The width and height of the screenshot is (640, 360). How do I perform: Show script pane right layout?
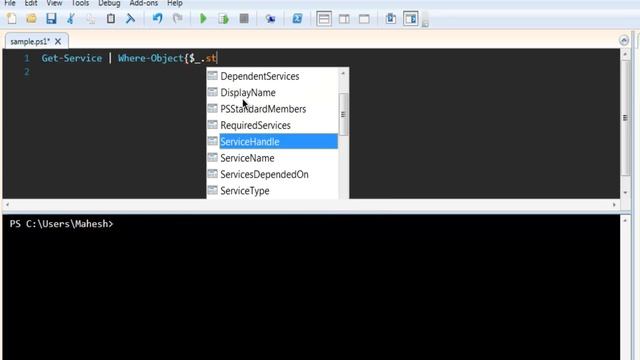tap(344, 19)
